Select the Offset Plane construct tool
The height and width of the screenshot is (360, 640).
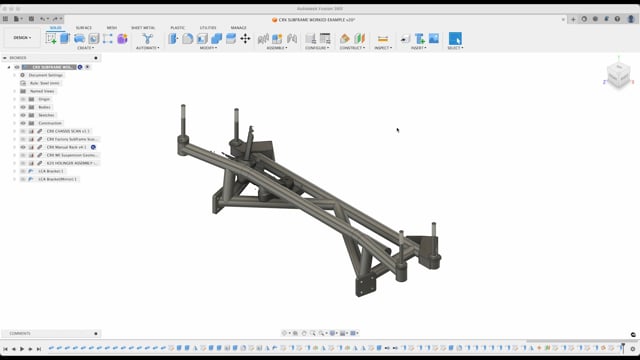[x=345, y=38]
